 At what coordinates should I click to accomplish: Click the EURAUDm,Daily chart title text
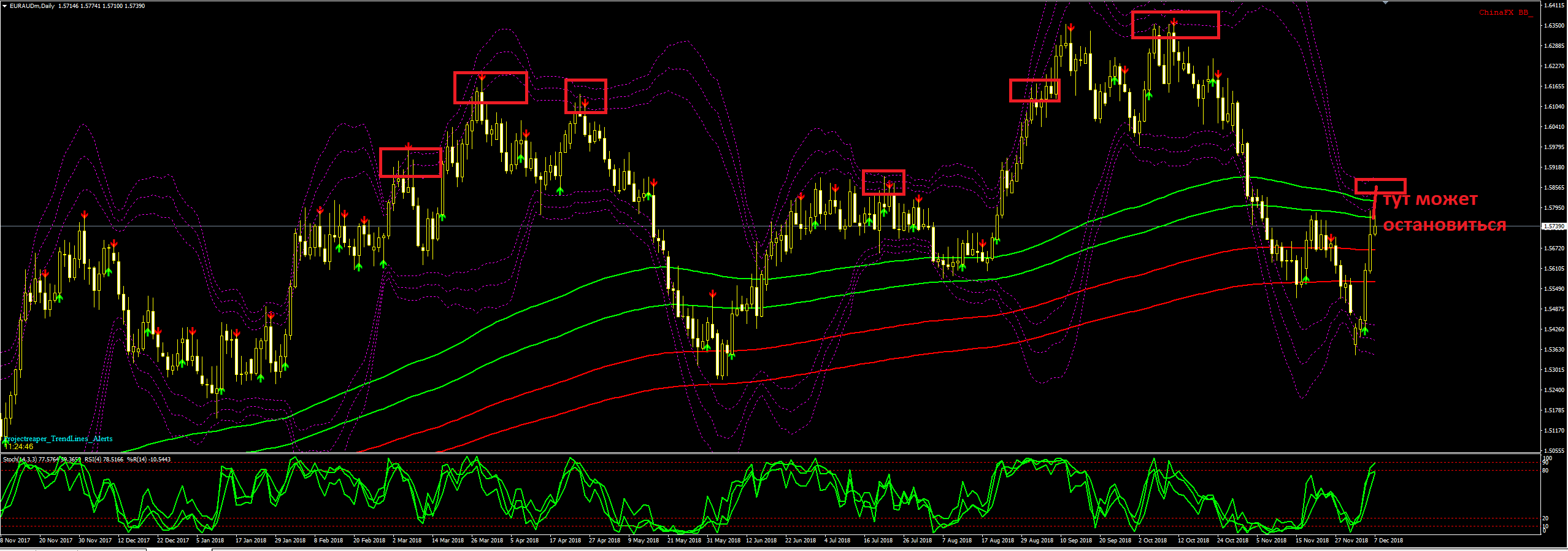coord(32,6)
